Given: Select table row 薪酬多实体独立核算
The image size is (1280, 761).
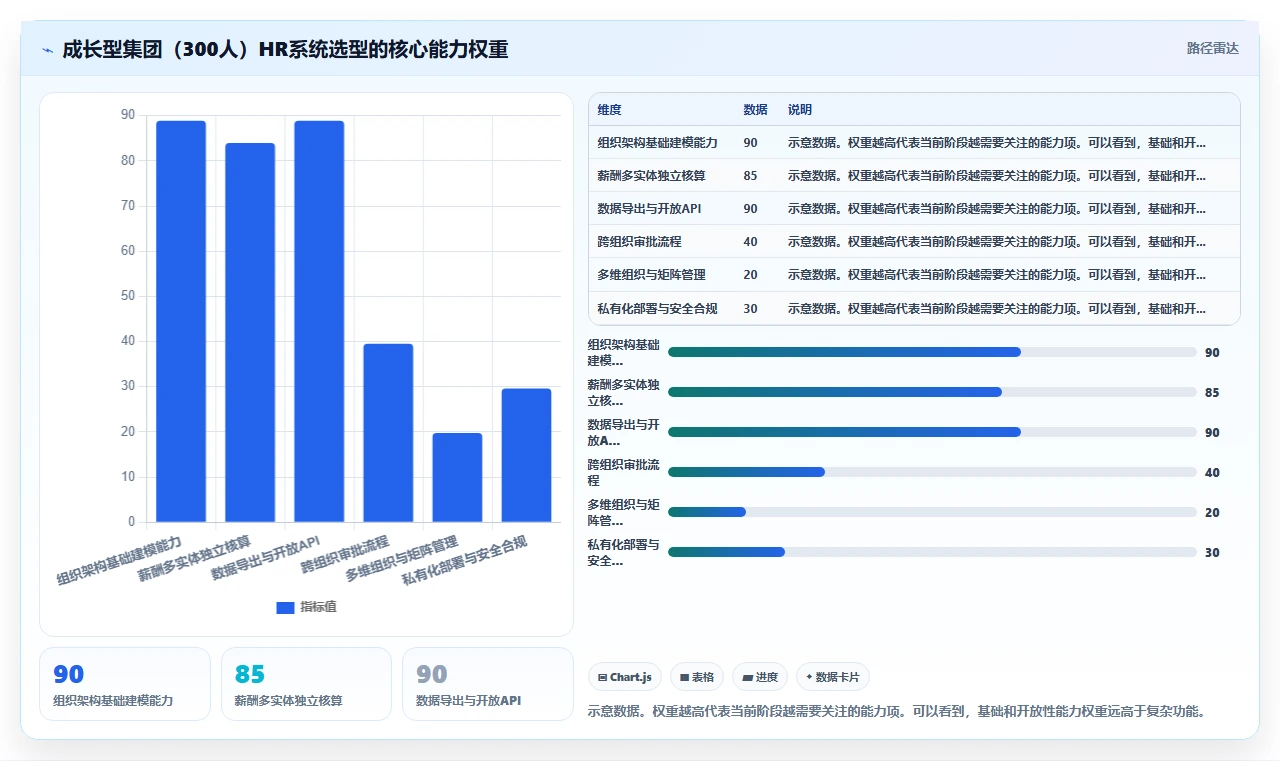Looking at the screenshot, I should click(x=914, y=176).
